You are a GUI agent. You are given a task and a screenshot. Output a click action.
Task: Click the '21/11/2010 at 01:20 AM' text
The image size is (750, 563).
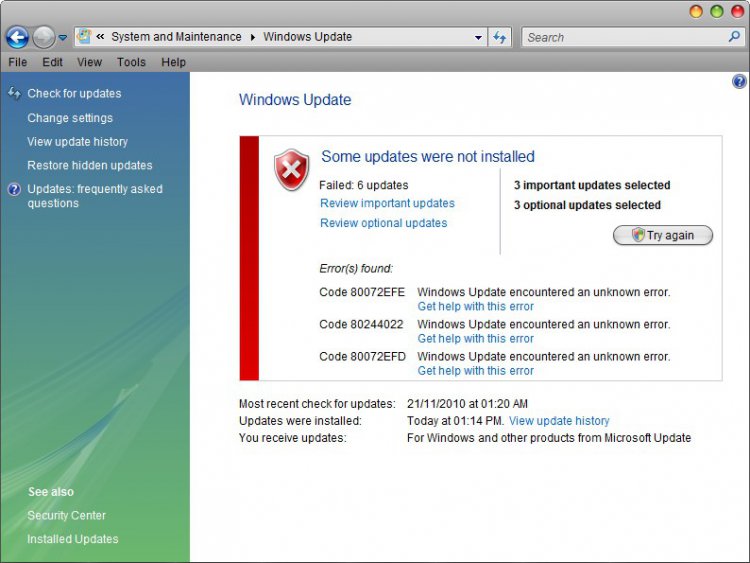[x=467, y=404]
